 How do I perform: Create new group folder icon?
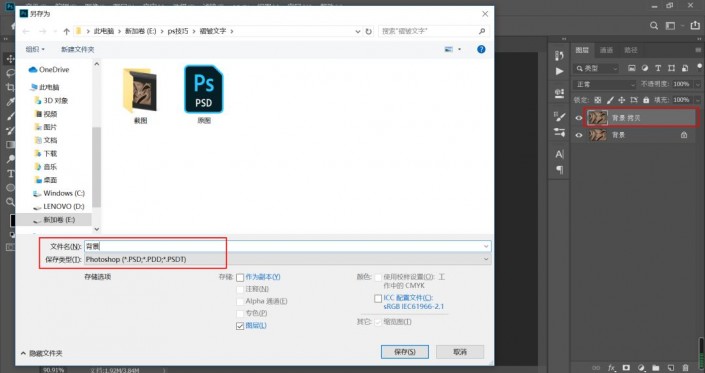656,368
